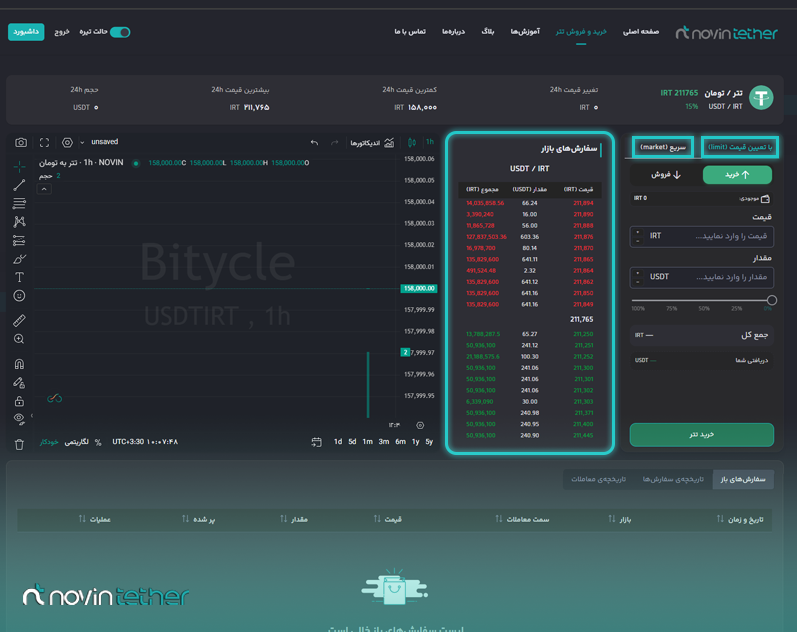Screen dimensions: 797x632
Task: Select the limit order tab
Action: [x=740, y=147]
